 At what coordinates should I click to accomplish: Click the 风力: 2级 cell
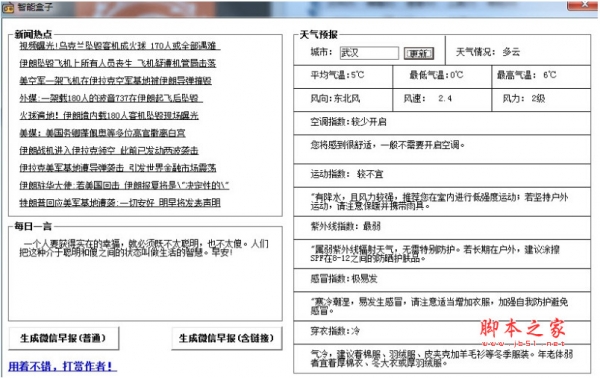point(541,100)
